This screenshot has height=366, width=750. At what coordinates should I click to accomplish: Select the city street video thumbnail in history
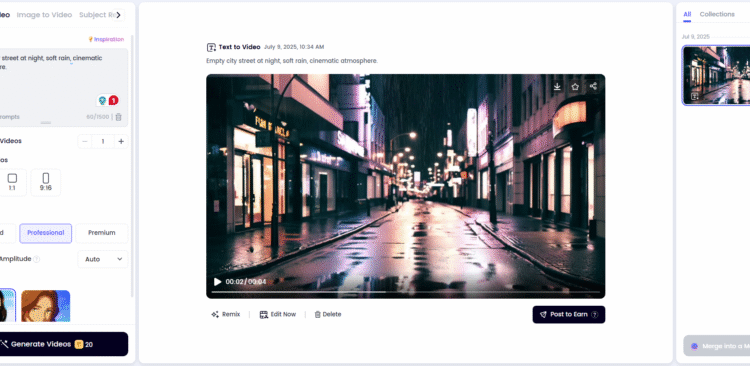coord(716,75)
